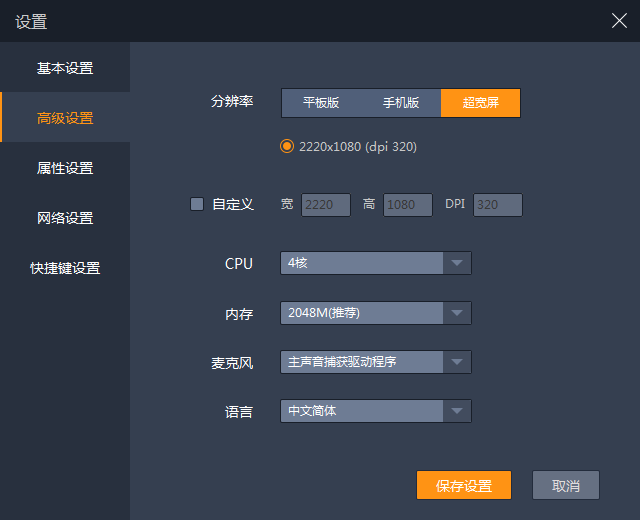Click the 高 height input field

point(407,205)
